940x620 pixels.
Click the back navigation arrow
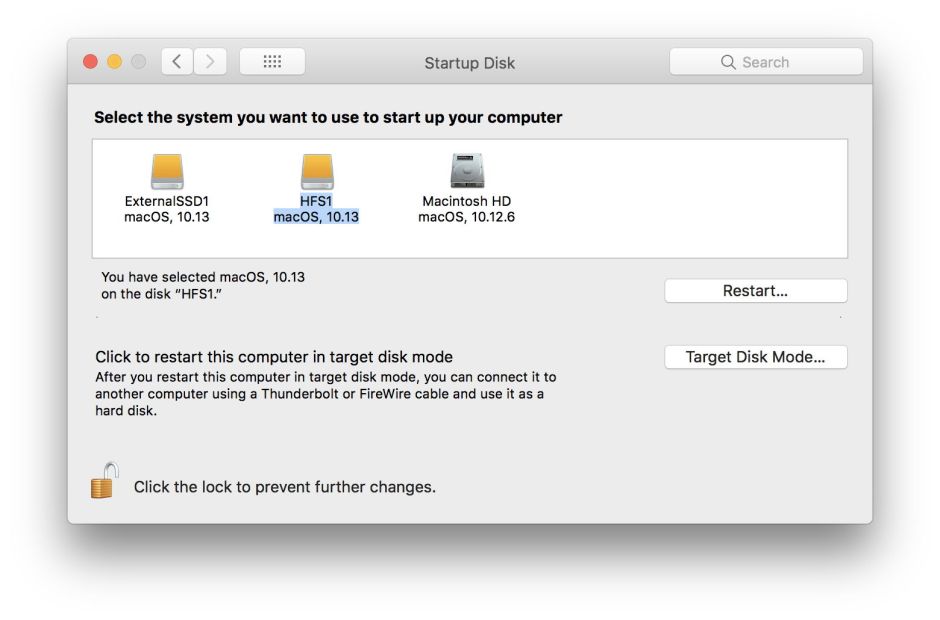click(x=177, y=61)
